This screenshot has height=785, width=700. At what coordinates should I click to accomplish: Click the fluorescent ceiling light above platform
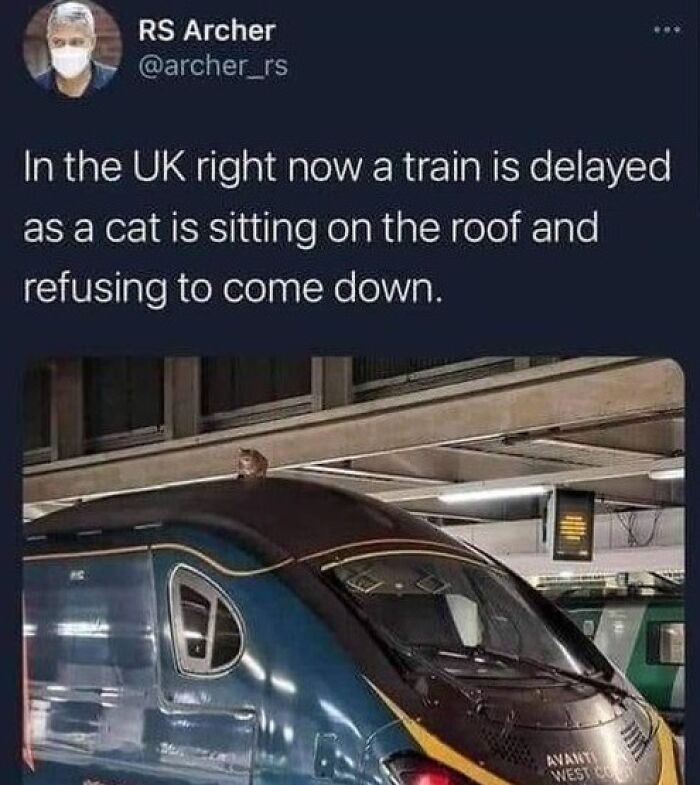pyautogui.click(x=491, y=495)
